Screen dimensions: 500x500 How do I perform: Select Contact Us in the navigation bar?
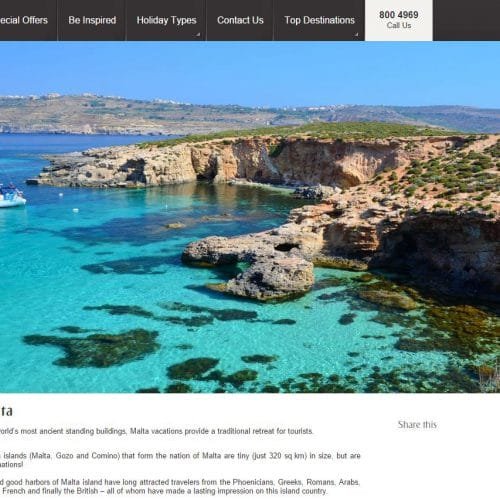(x=240, y=20)
